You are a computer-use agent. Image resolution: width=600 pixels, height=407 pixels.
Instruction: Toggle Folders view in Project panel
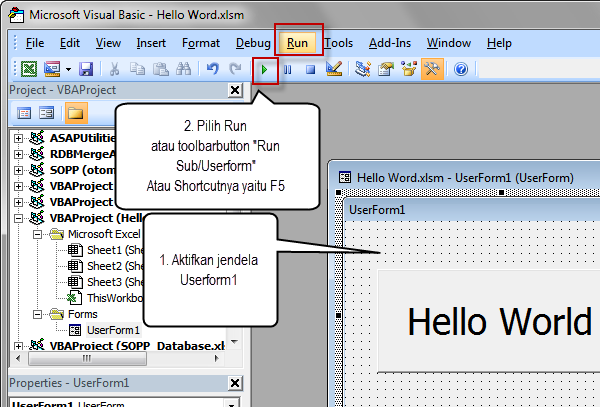73,113
